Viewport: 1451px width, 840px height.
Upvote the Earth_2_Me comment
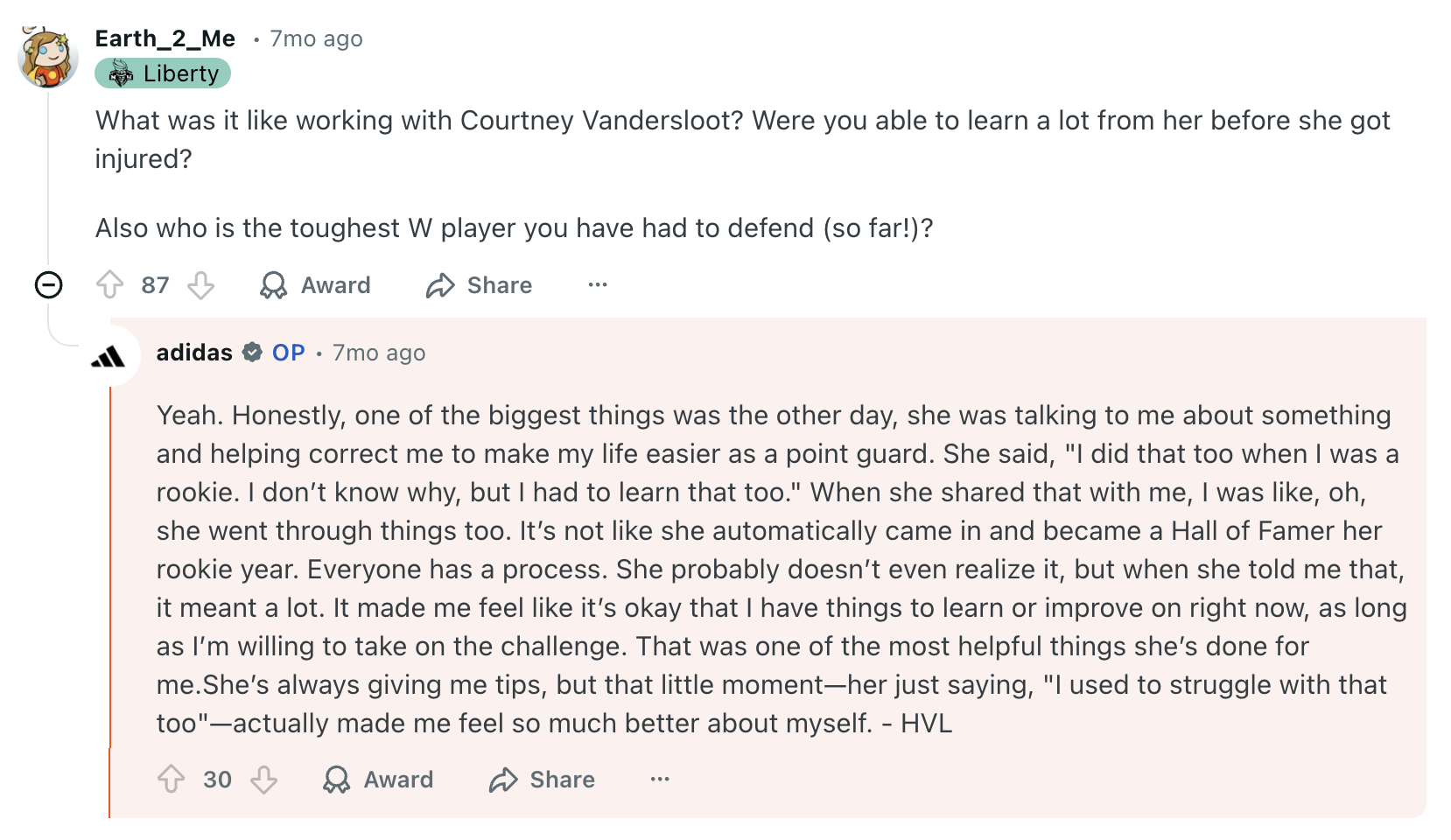[109, 285]
